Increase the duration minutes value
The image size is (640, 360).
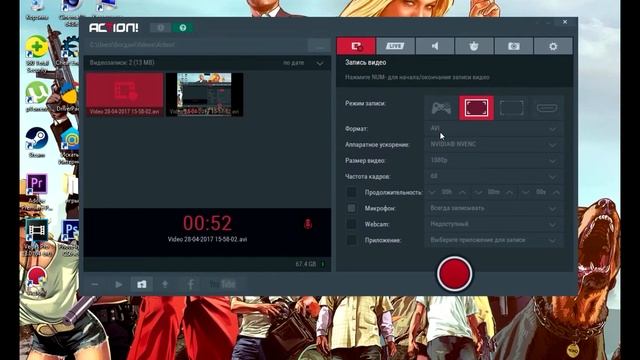point(509,192)
